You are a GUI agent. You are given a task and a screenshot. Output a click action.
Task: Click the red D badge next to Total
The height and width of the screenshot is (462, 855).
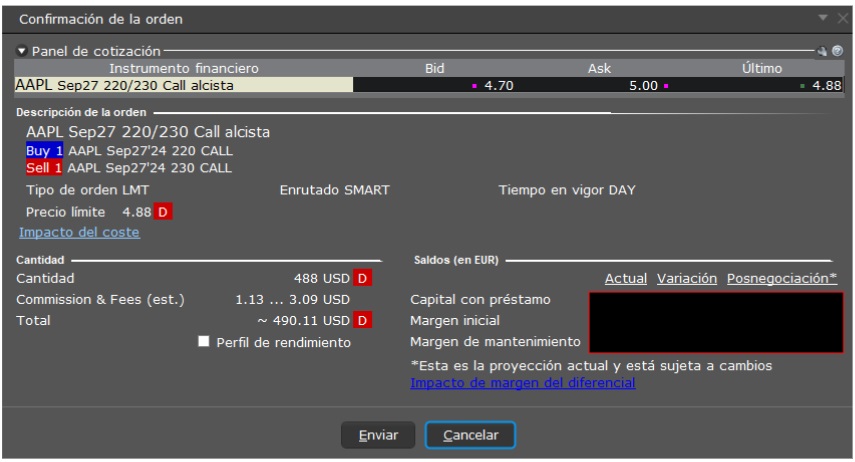[x=362, y=320]
